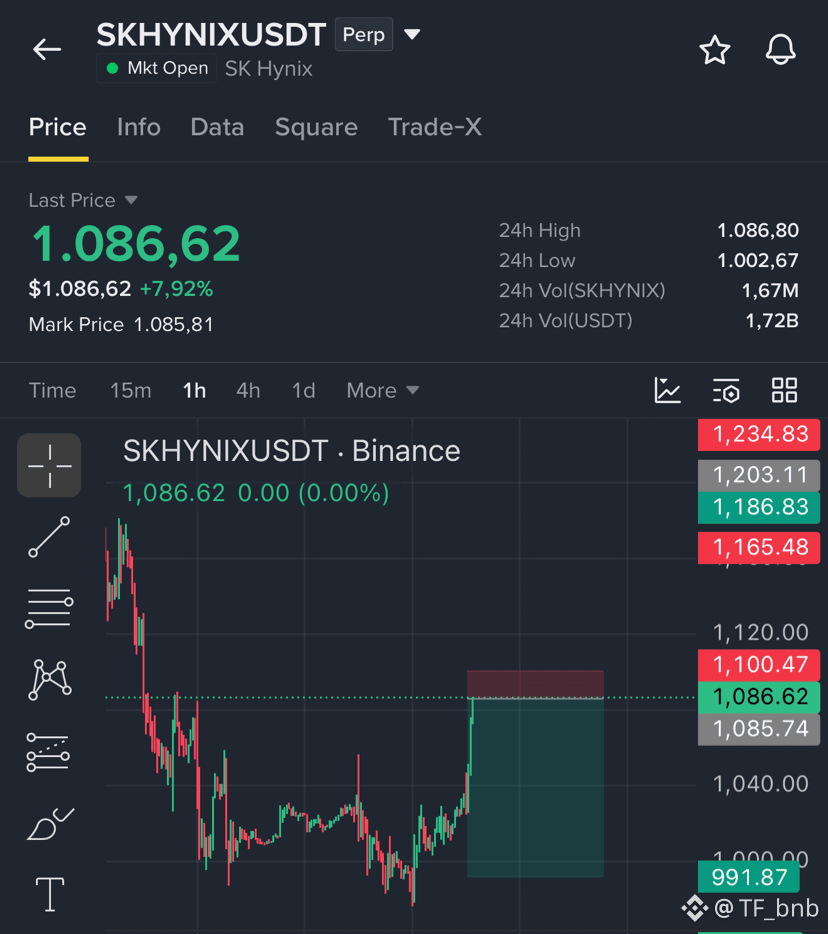Select the text annotation tool
Screen dimensions: 828x934
(50, 894)
